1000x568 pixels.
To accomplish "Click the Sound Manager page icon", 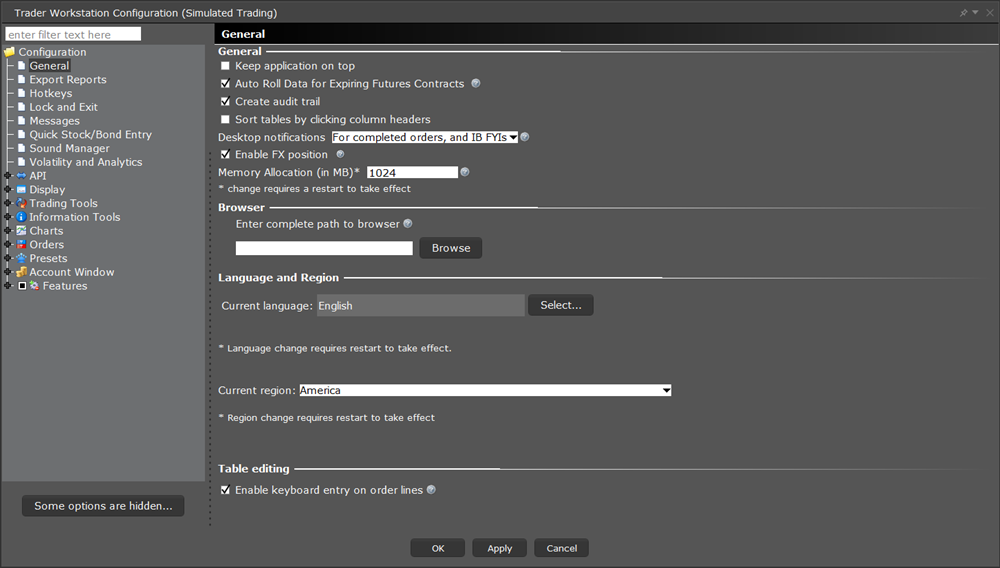I will pyautogui.click(x=21, y=148).
